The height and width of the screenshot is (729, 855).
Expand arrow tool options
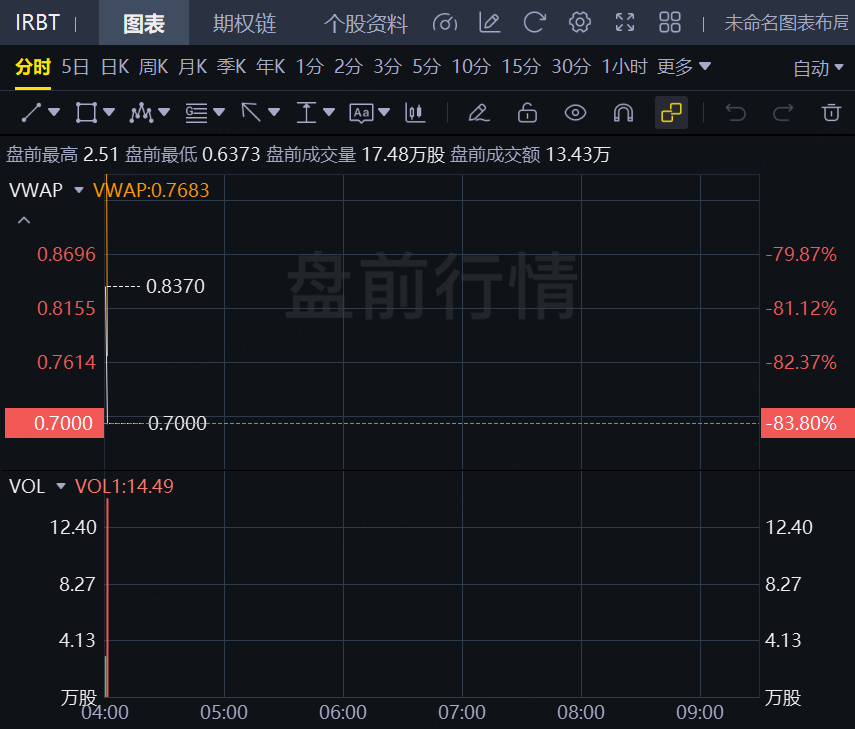(x=274, y=112)
